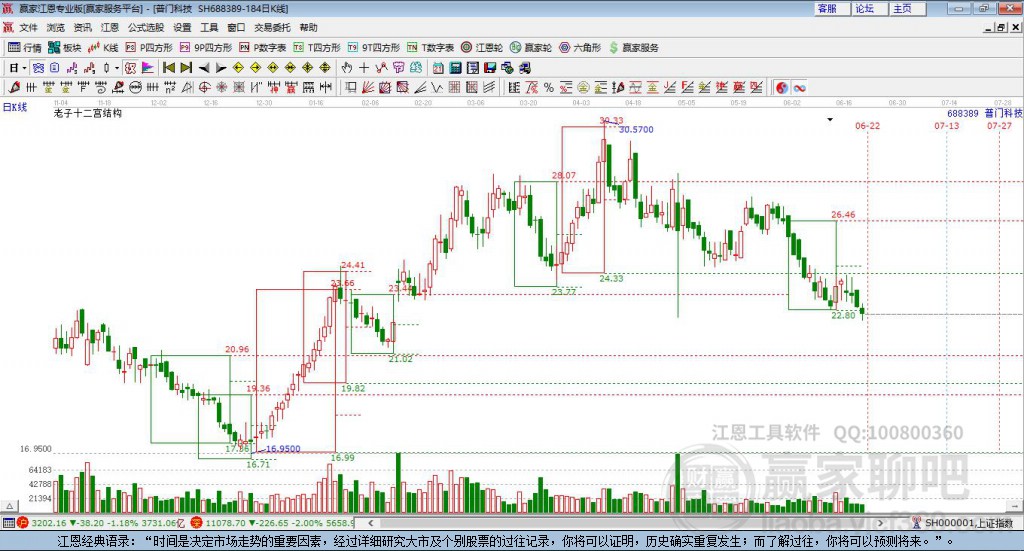Open the P四方形 square tool
The width and height of the screenshot is (1024, 551).
[149, 48]
